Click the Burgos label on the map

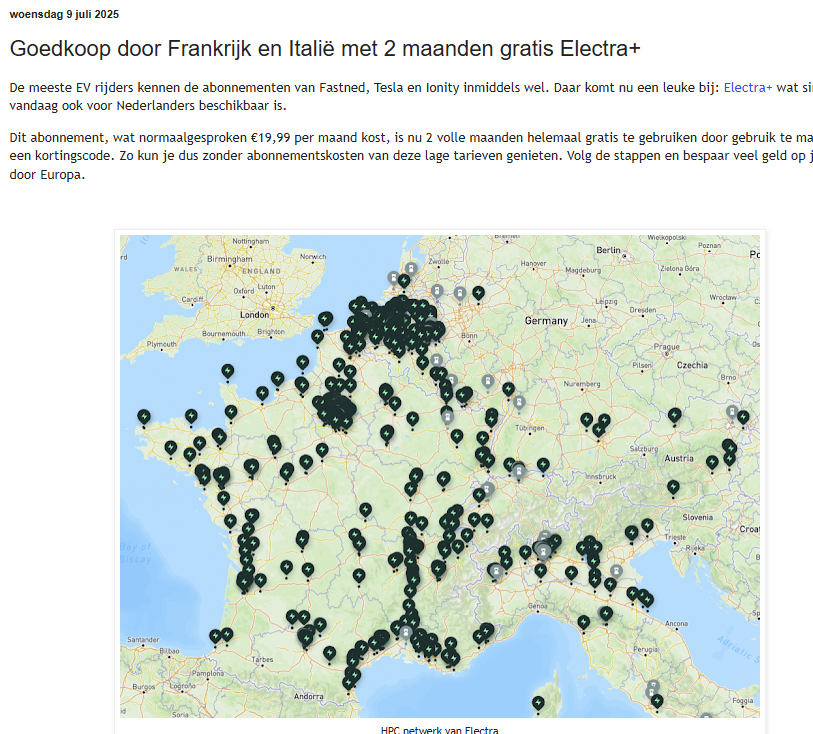(x=144, y=687)
